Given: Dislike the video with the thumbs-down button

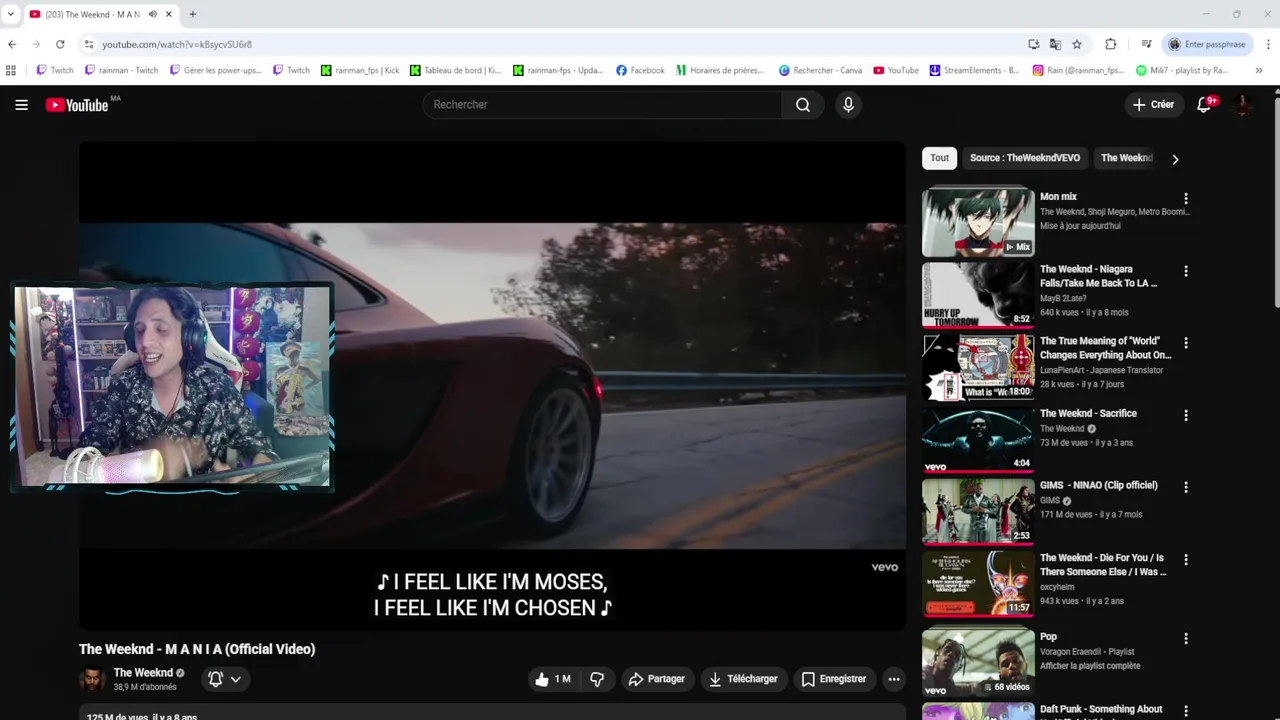Looking at the screenshot, I should click(x=597, y=679).
